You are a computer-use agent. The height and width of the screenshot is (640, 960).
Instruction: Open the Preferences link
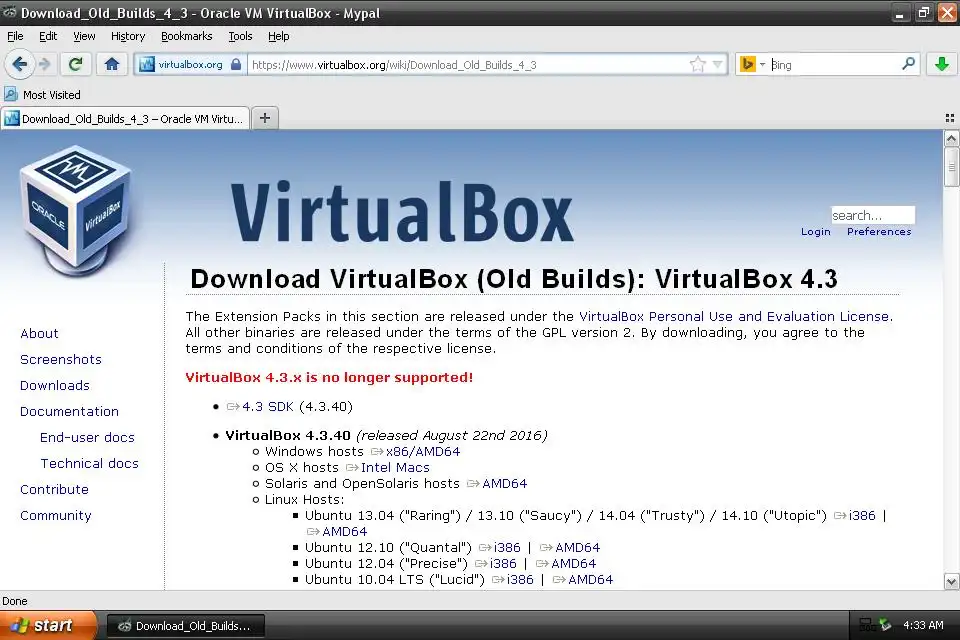(x=879, y=232)
